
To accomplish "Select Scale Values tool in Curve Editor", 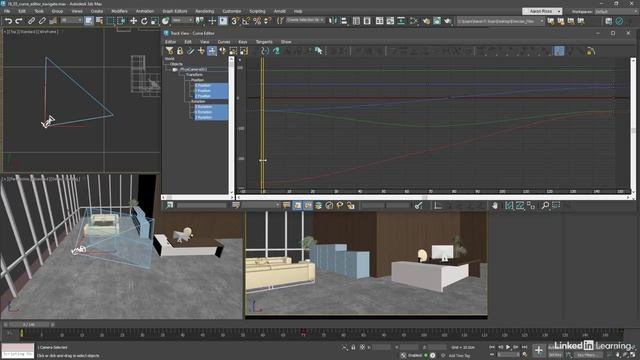I will click(244, 51).
